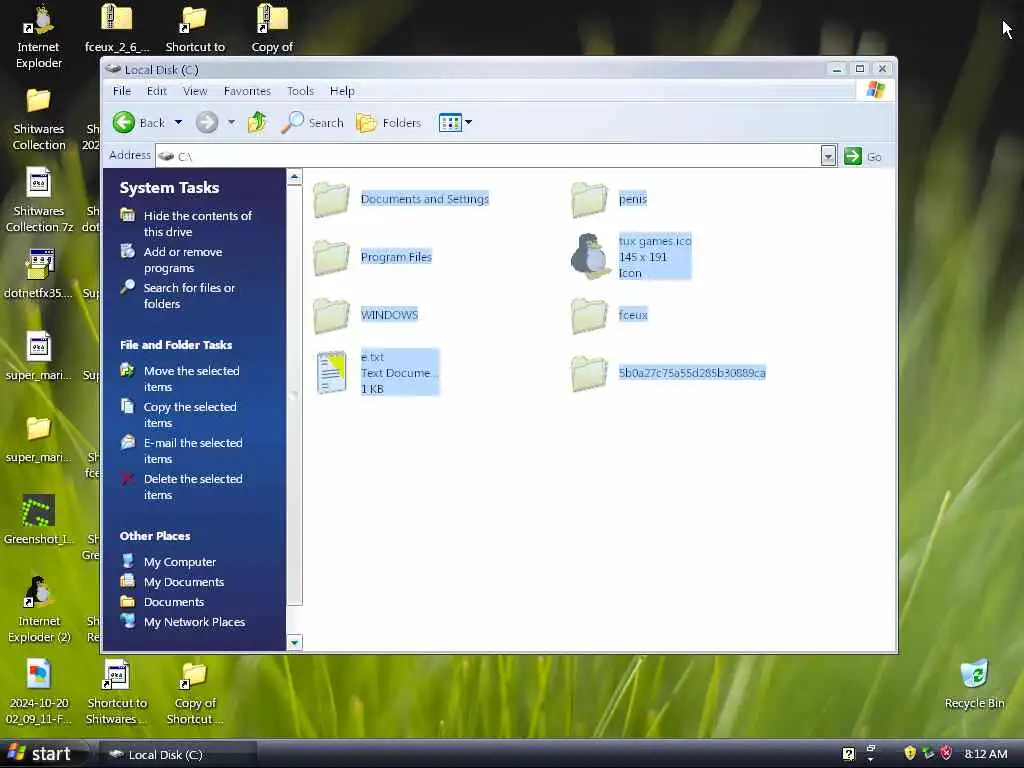Click the red shield alert tray icon
The width and height of the screenshot is (1024, 768).
point(946,754)
